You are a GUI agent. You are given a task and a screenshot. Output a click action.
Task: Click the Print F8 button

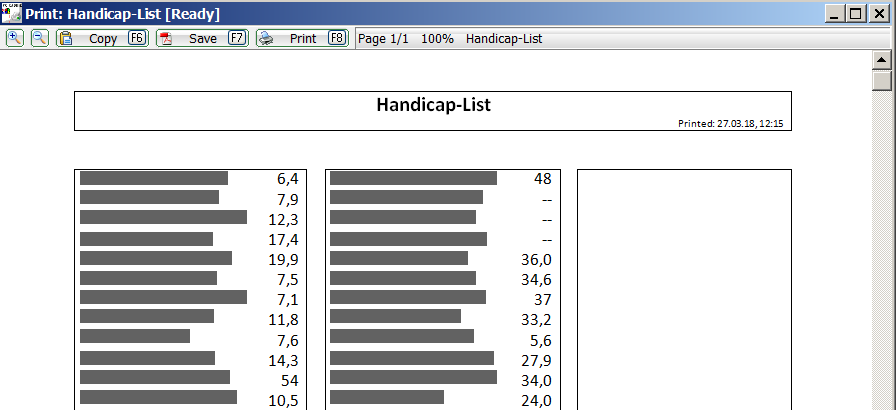(302, 38)
